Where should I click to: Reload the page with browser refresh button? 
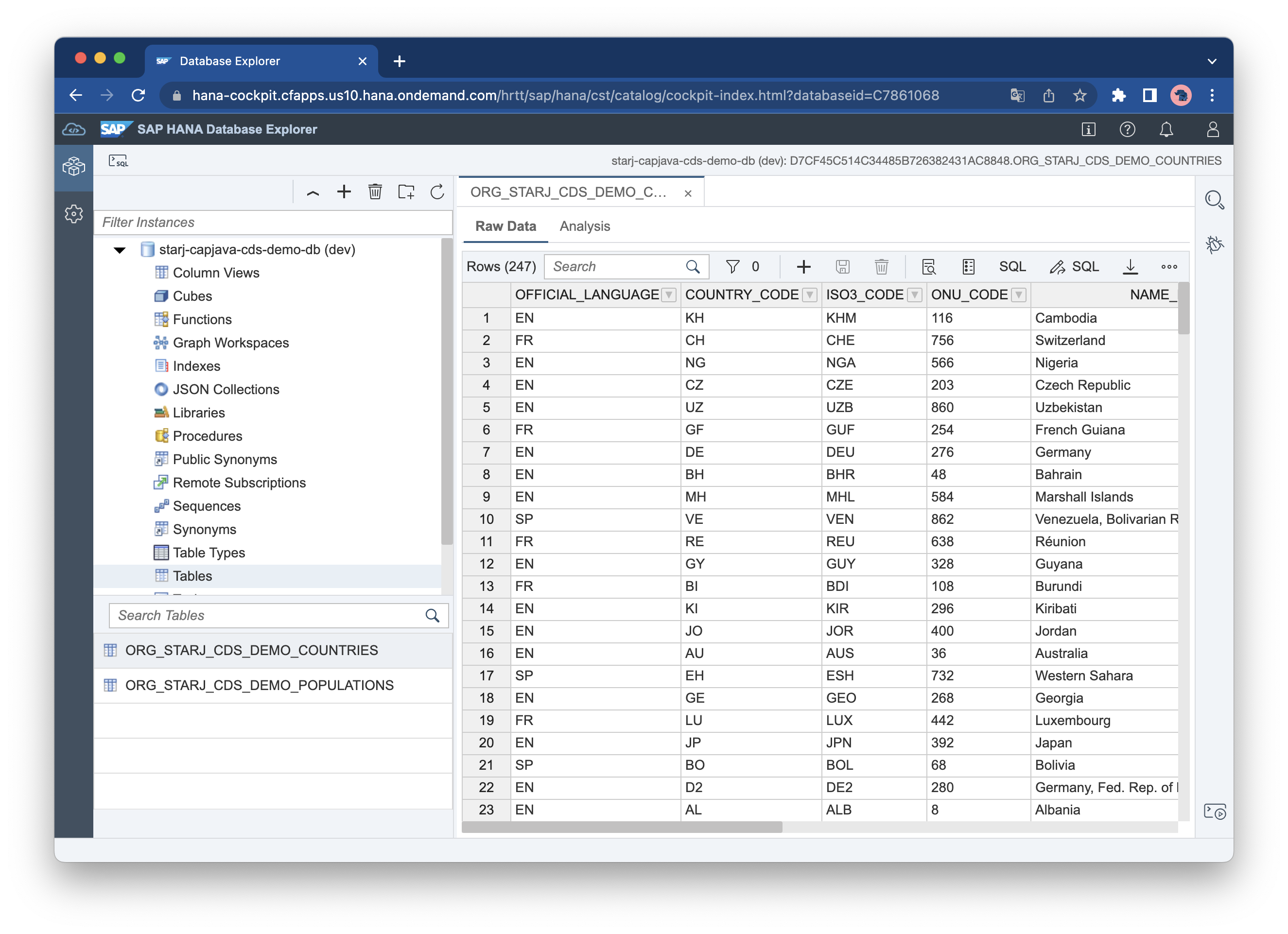pos(138,95)
